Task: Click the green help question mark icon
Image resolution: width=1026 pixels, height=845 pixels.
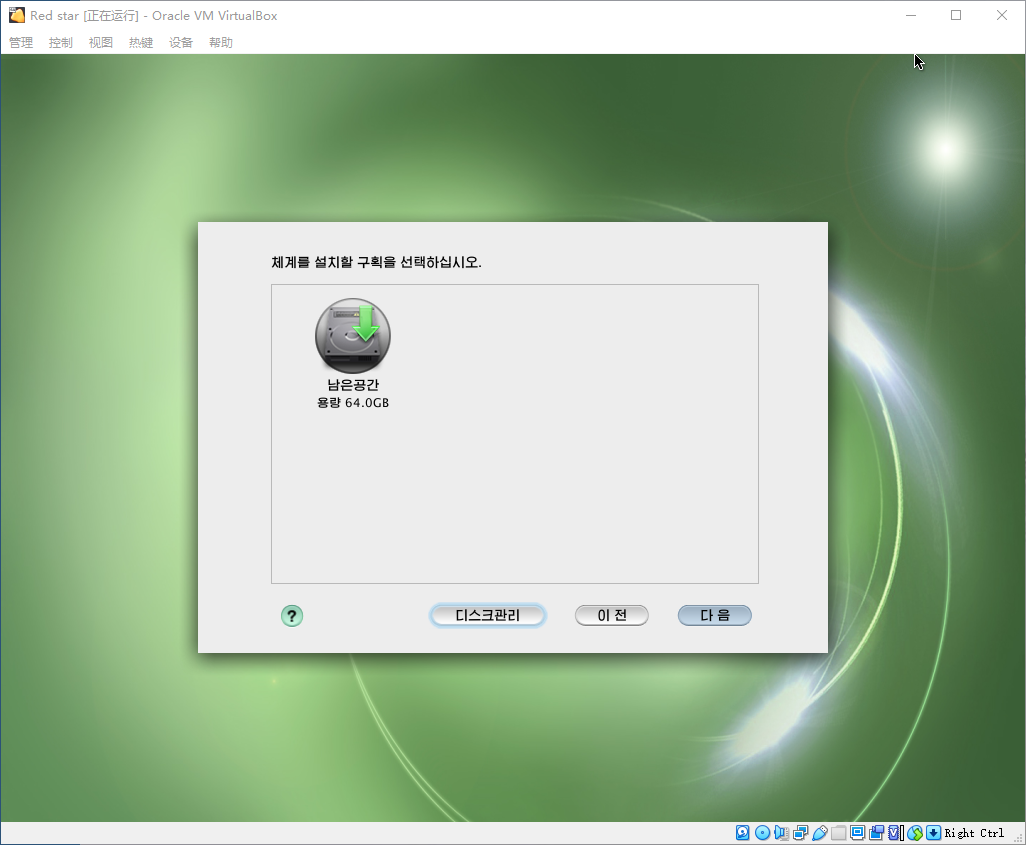Action: pos(292,616)
